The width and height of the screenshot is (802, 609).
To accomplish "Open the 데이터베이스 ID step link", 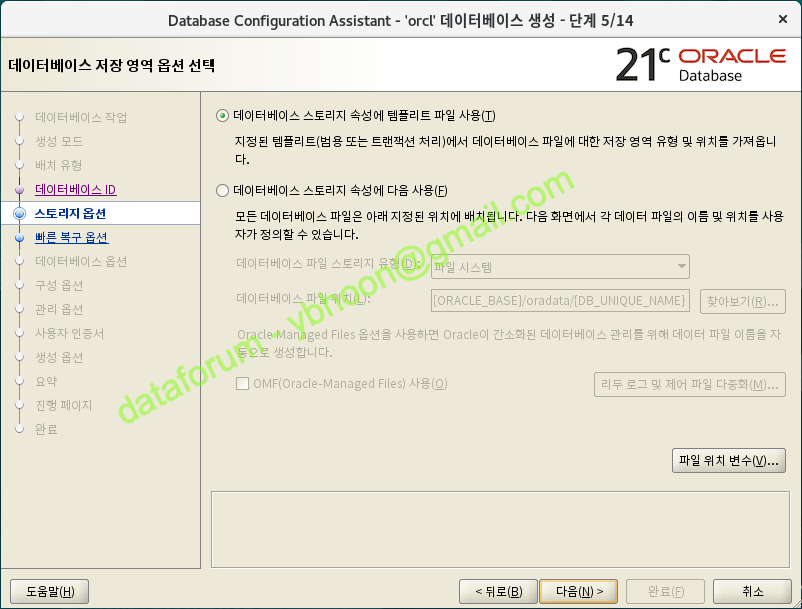I will tap(76, 190).
